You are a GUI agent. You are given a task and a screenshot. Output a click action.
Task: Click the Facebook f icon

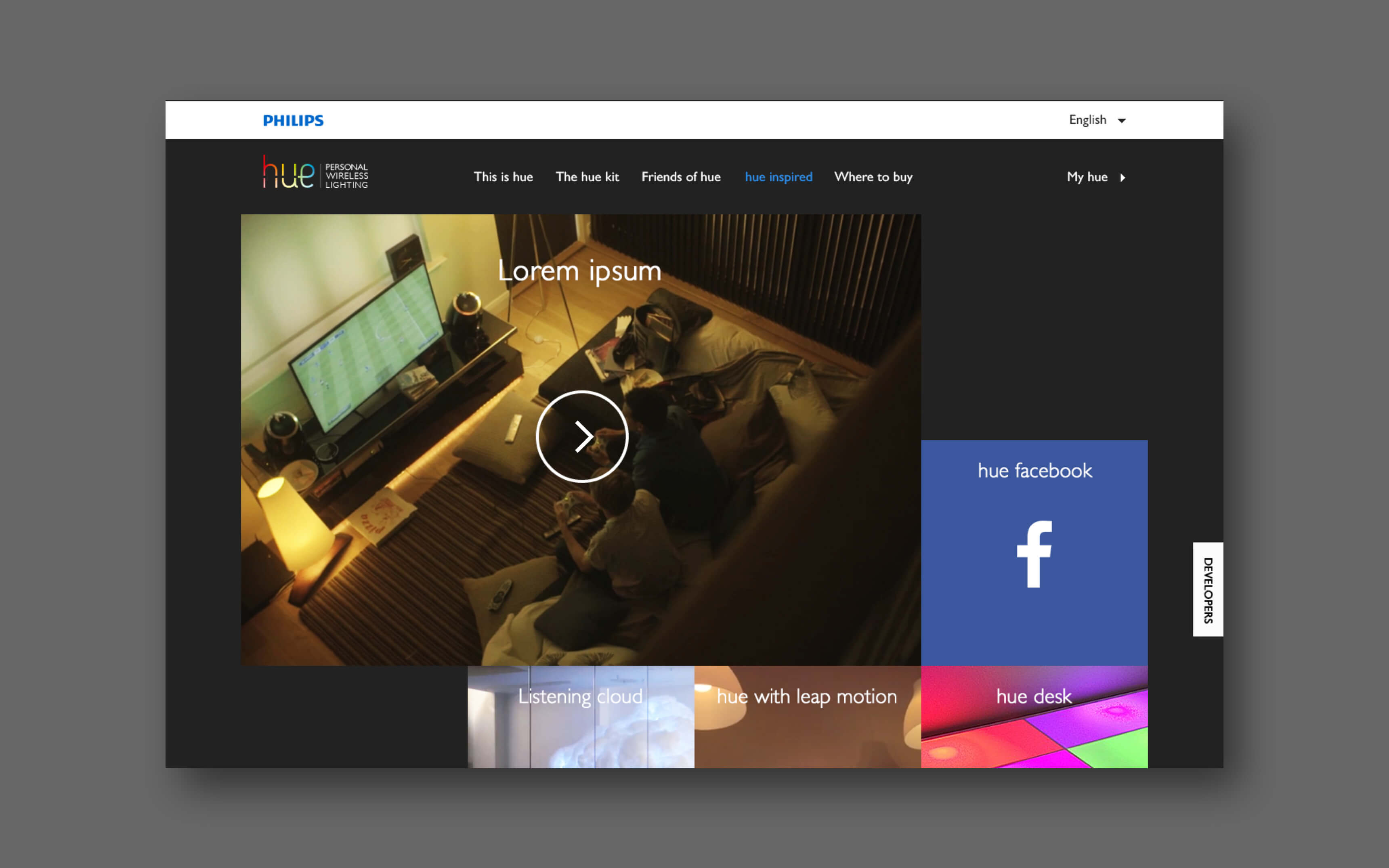(1034, 554)
